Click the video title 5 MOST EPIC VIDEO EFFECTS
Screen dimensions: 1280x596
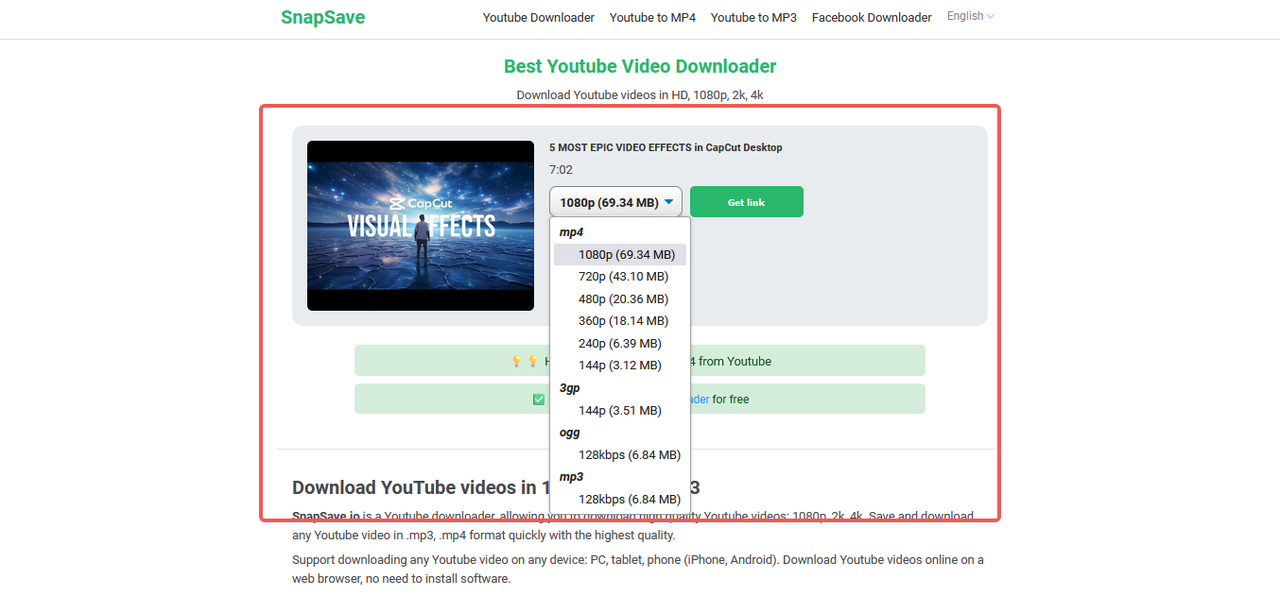(x=665, y=147)
